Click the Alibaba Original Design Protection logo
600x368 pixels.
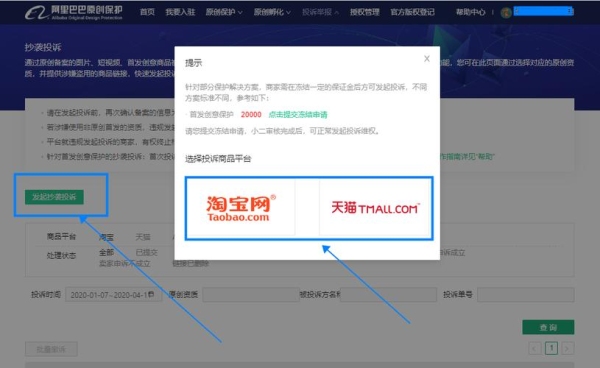[x=74, y=12]
